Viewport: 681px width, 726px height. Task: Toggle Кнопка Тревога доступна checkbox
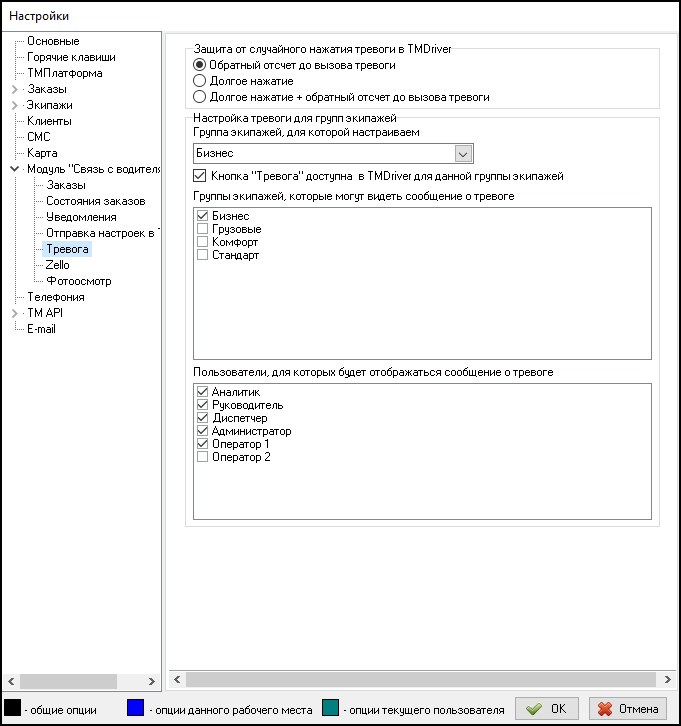point(199,176)
